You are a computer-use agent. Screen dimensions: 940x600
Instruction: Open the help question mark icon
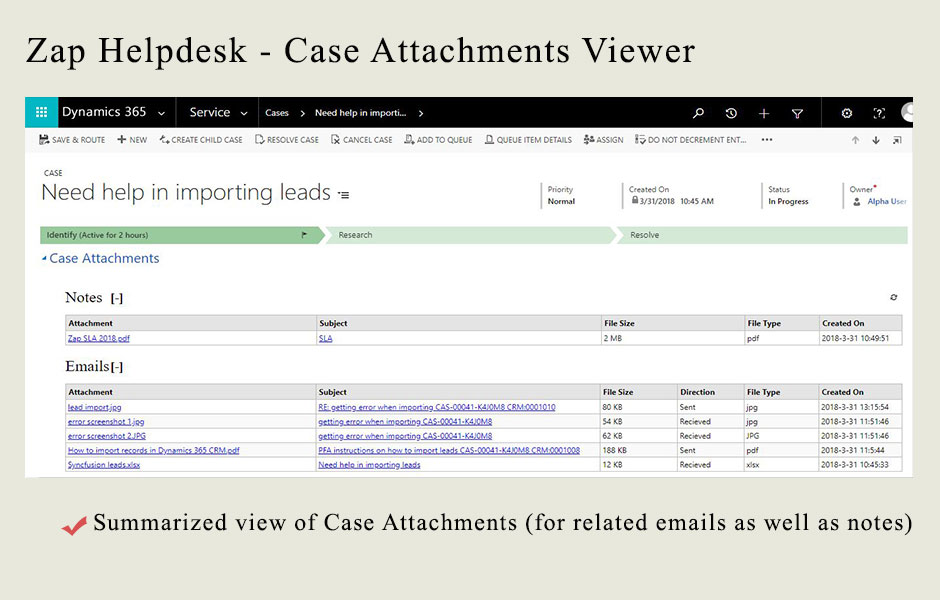[879, 113]
